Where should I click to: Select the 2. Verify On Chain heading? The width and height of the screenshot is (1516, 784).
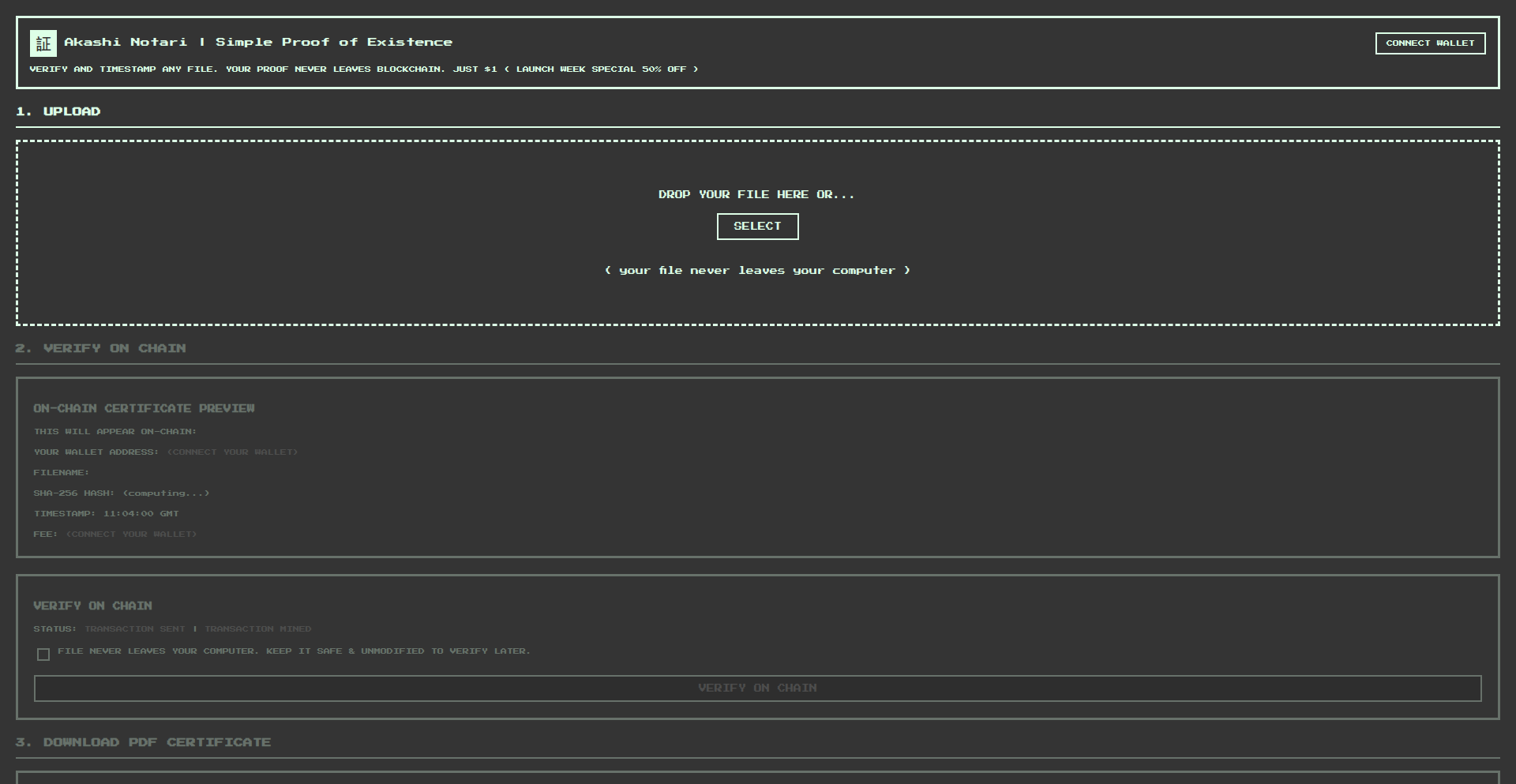101,348
